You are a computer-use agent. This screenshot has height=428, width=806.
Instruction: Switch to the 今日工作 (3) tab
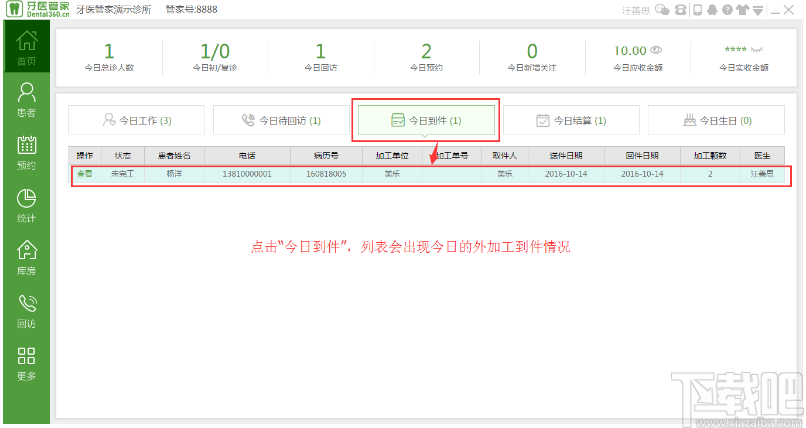point(136,120)
